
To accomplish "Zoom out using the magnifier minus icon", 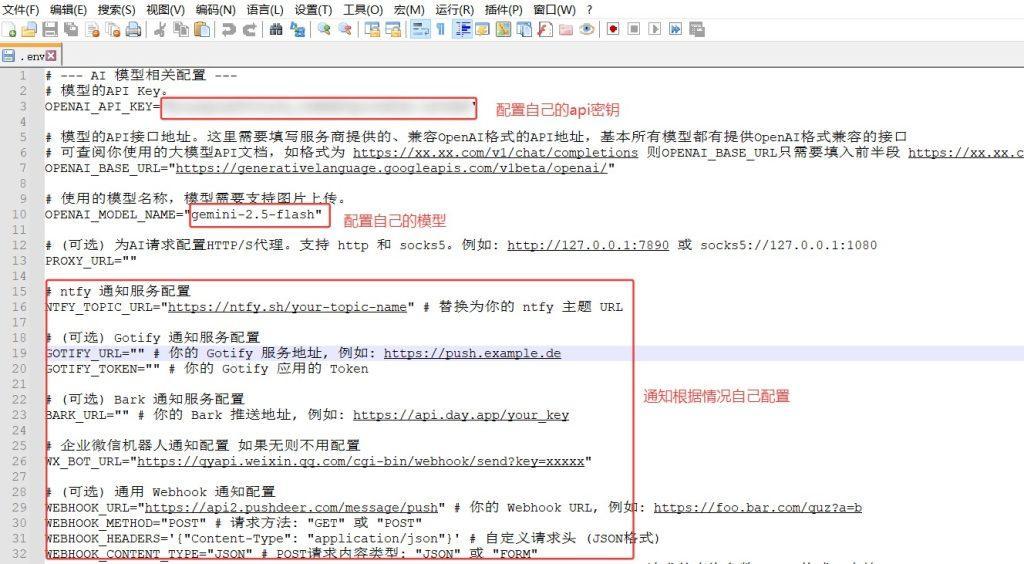I will pyautogui.click(x=345, y=29).
